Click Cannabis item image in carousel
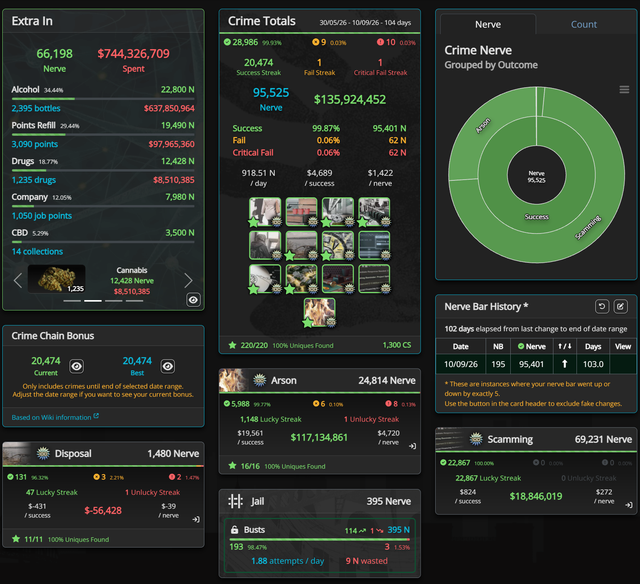This screenshot has height=584, width=640. click(x=56, y=279)
